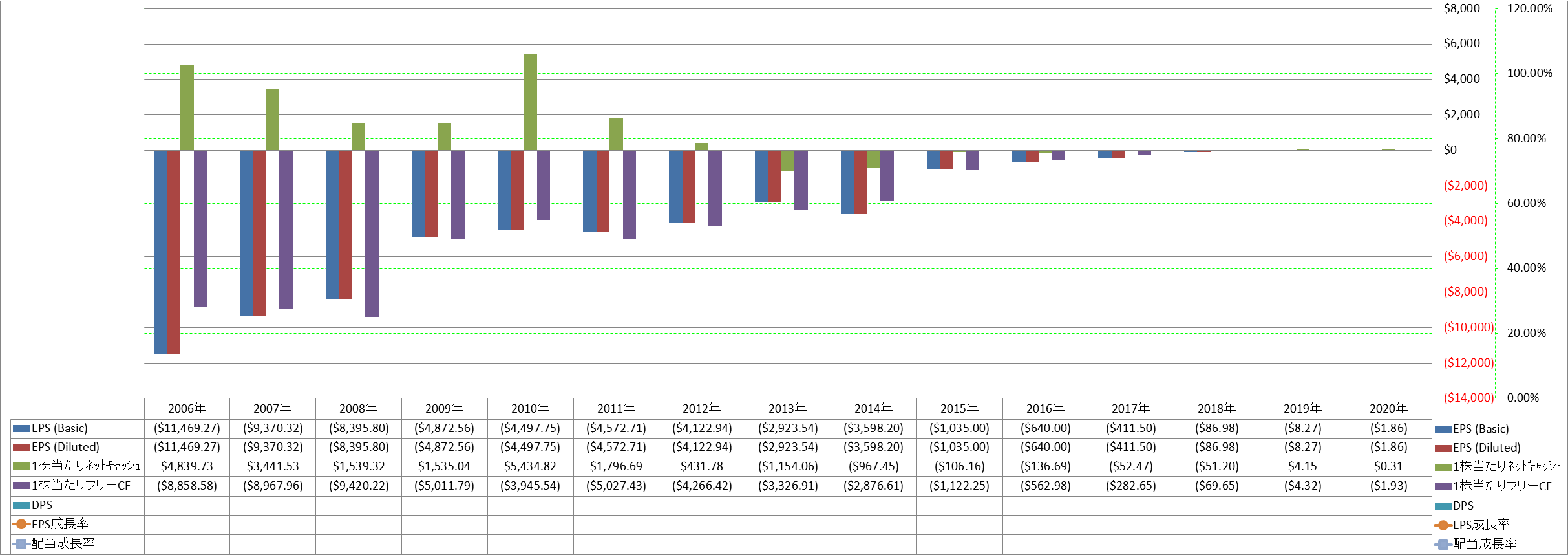Click the 2008 purple free CF bar
This screenshot has height=555, width=1568.
click(x=372, y=234)
